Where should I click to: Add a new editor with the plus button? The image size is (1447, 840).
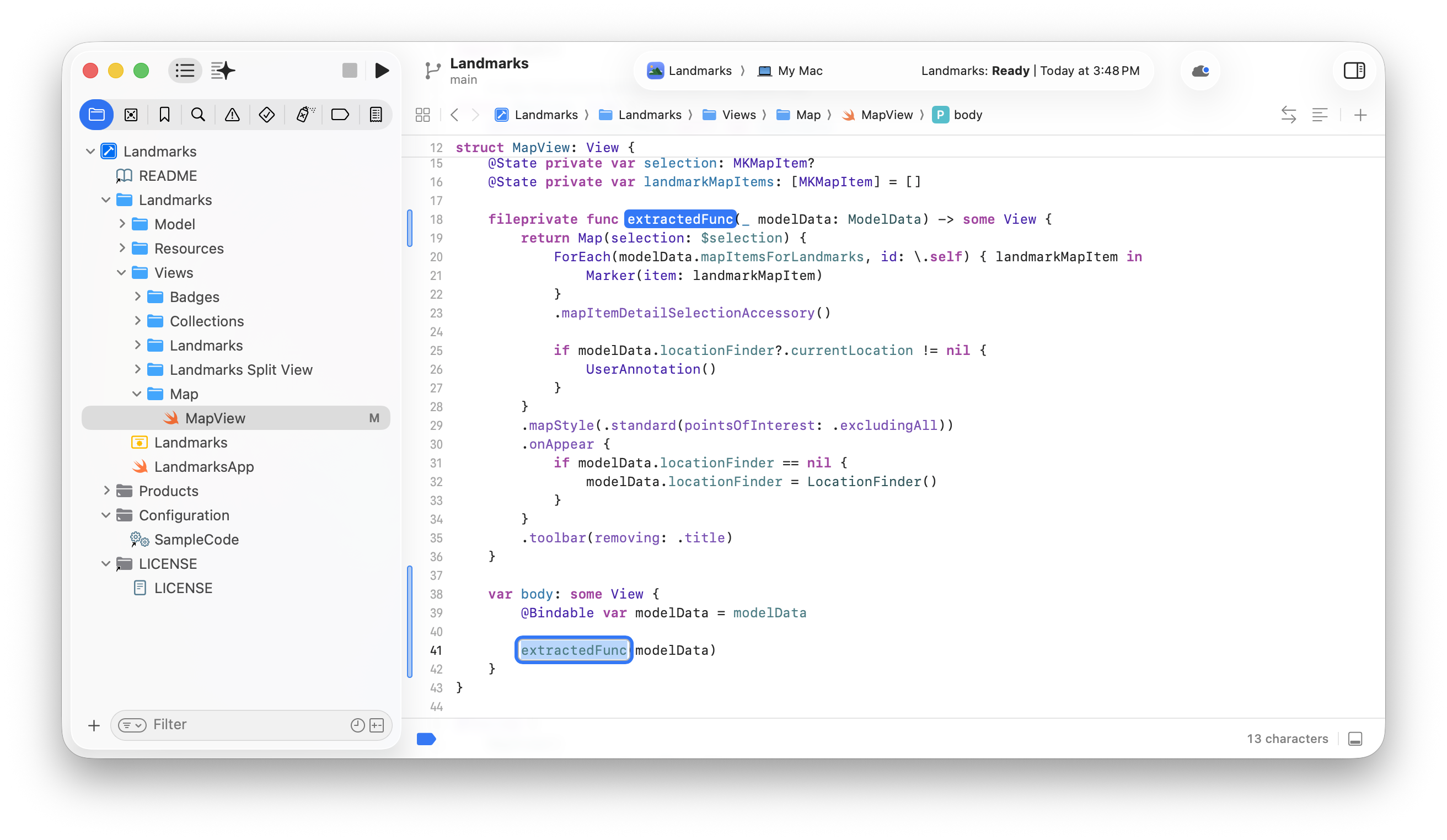[1361, 115]
